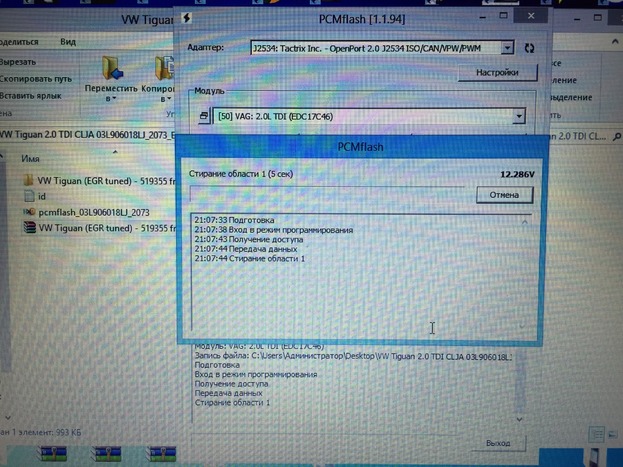Click the module icon beside the module field
Screen dimensions: 623x467
click(204, 117)
